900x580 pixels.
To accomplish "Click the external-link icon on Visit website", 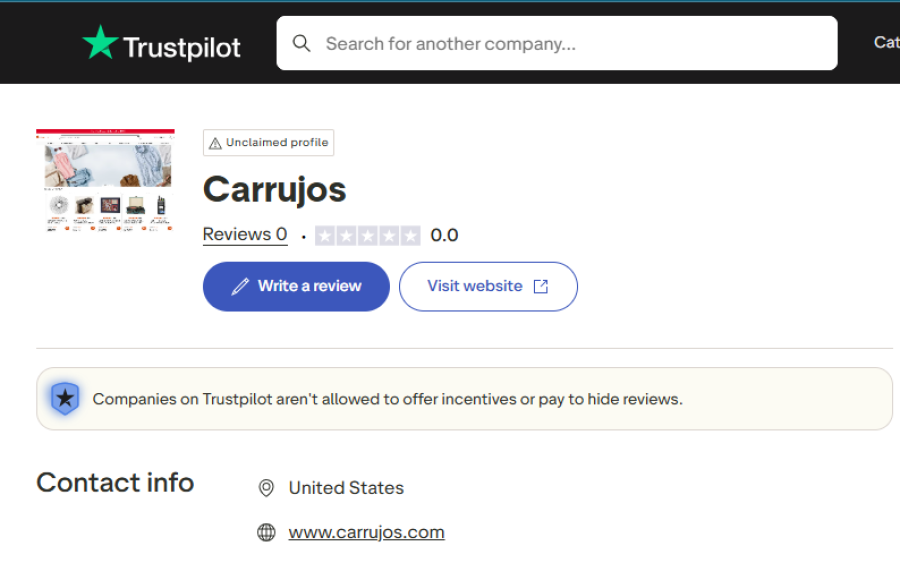I will [x=541, y=287].
